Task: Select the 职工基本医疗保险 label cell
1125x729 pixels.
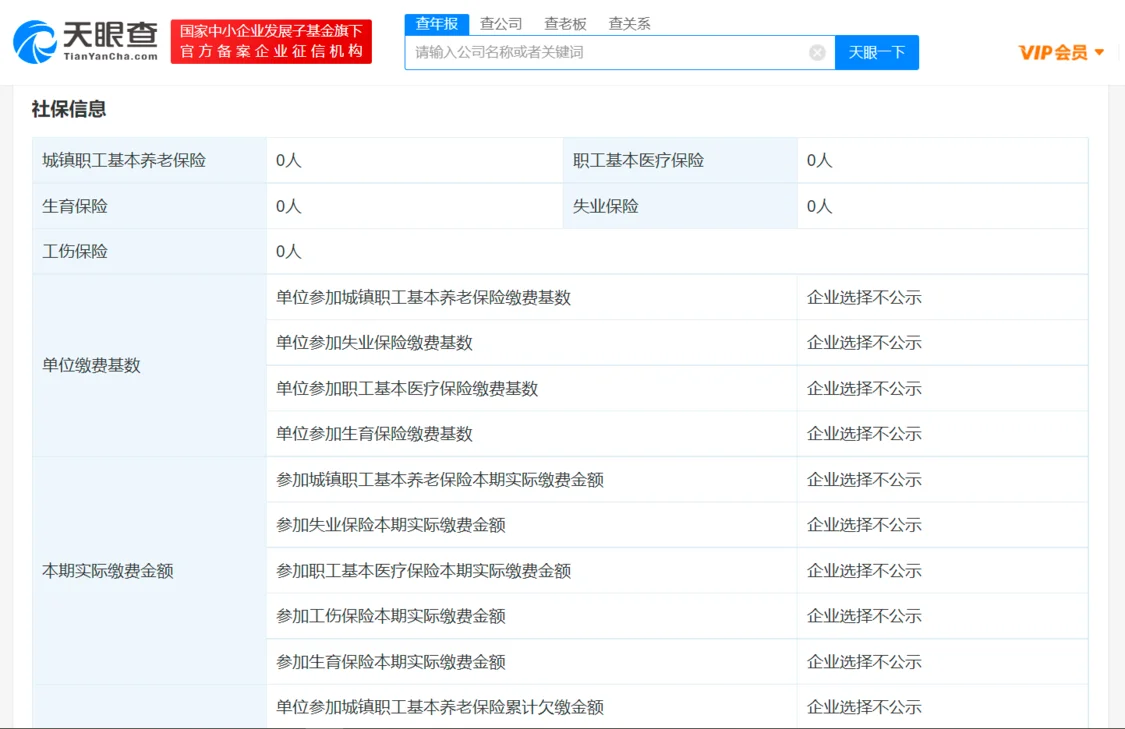Action: click(638, 161)
